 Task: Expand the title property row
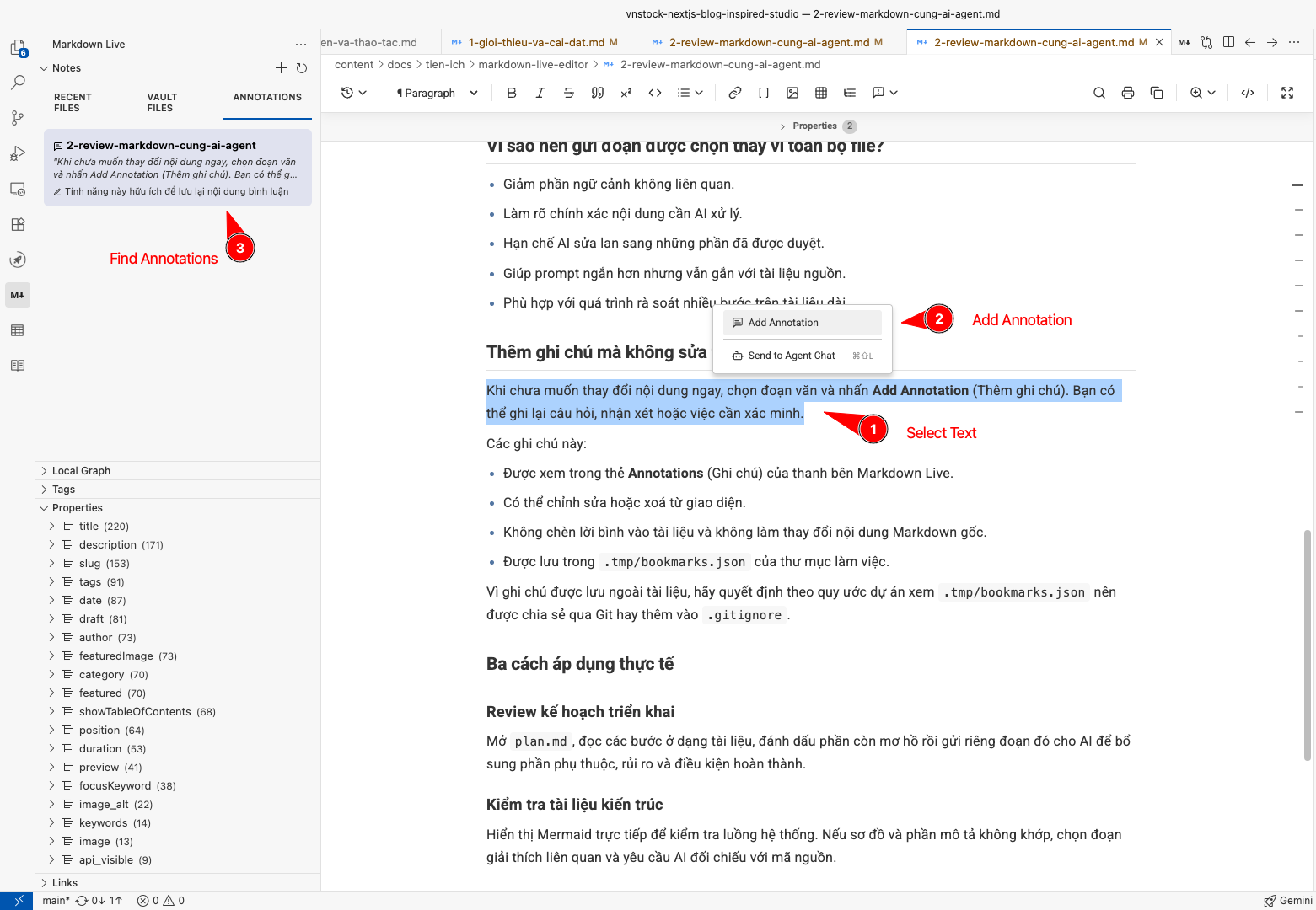click(x=178, y=527)
